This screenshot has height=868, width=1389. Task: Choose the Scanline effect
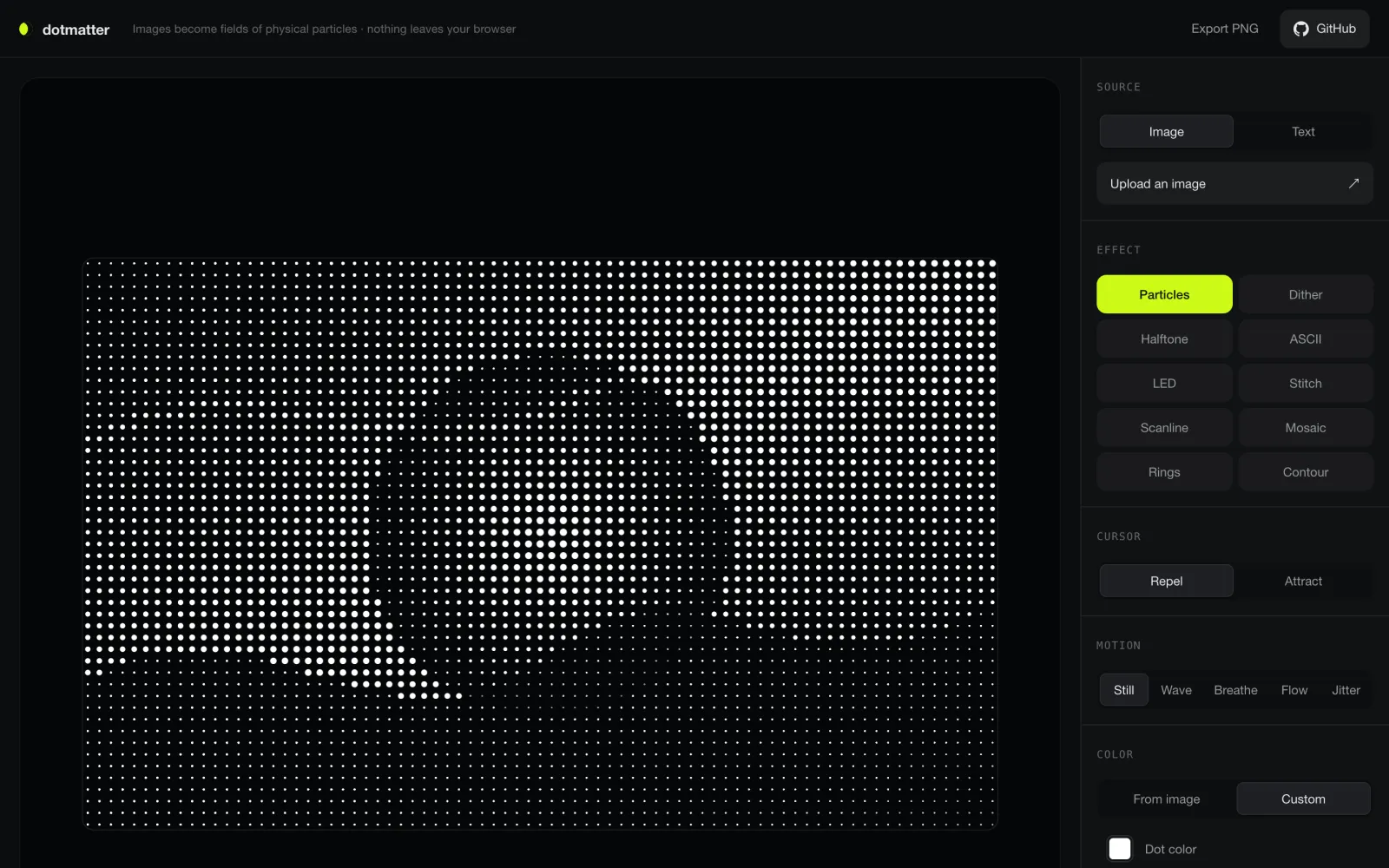point(1164,427)
